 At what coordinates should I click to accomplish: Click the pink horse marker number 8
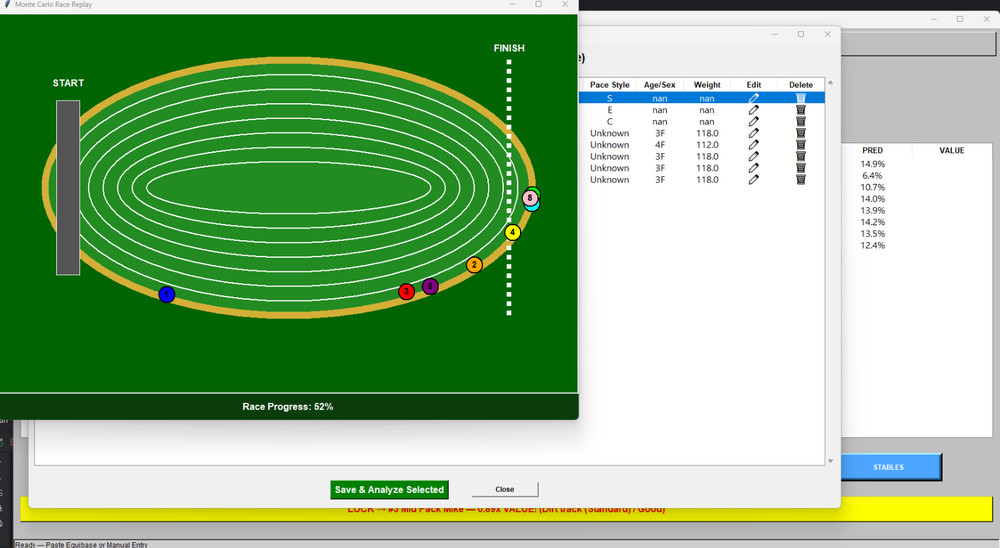click(x=529, y=198)
